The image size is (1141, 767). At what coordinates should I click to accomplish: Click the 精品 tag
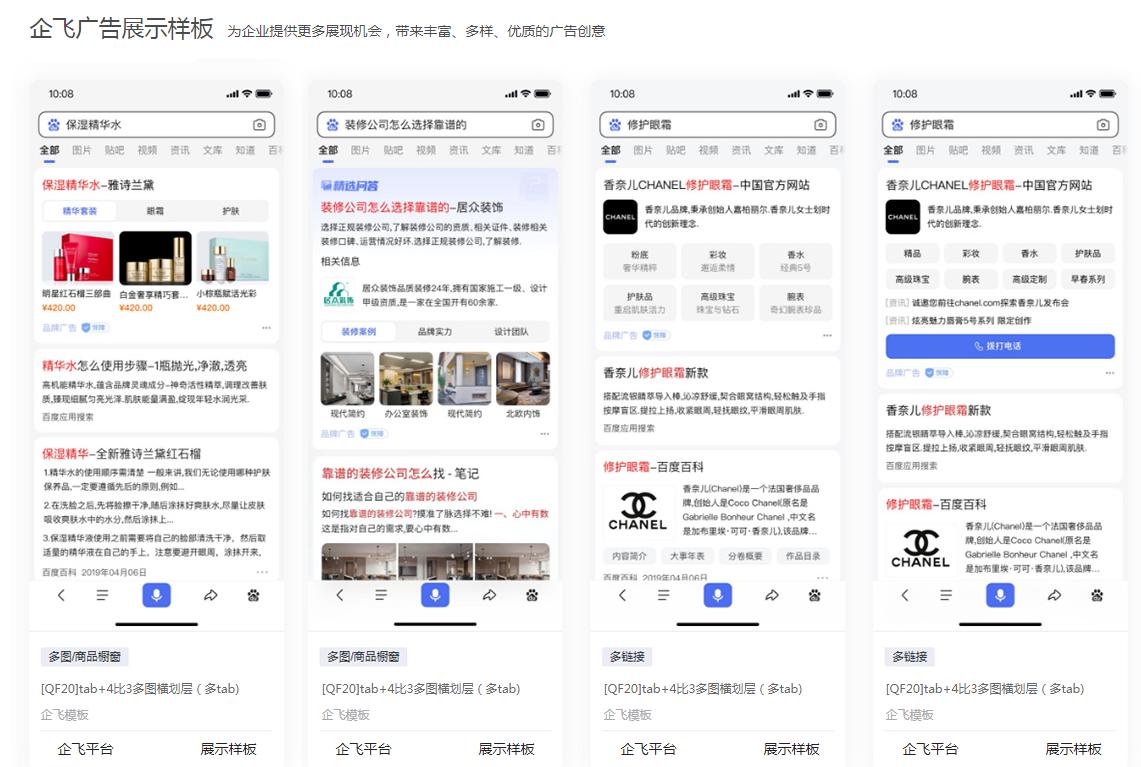pyautogui.click(x=912, y=254)
